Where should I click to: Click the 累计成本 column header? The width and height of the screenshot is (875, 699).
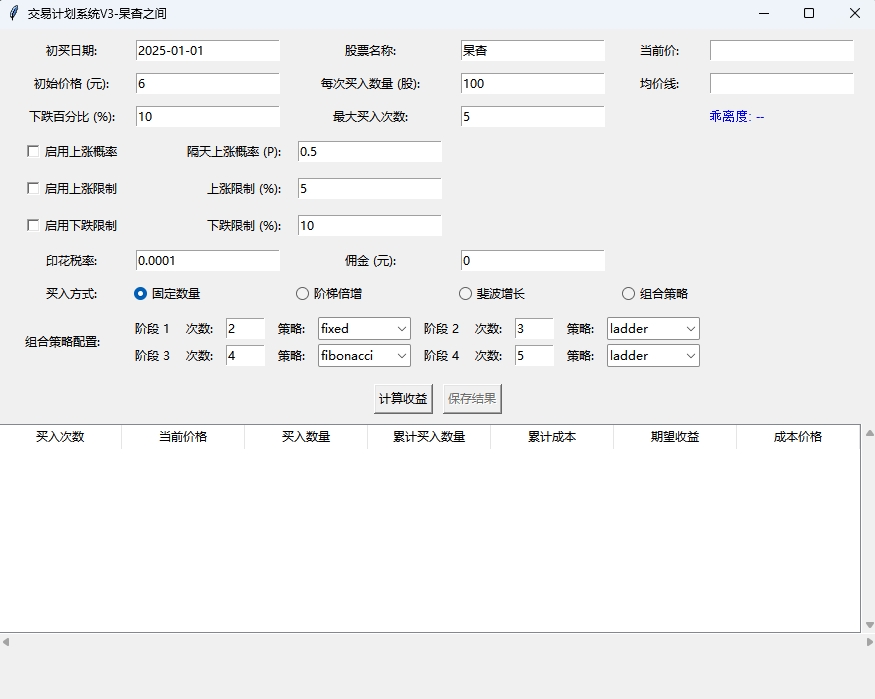click(x=552, y=437)
